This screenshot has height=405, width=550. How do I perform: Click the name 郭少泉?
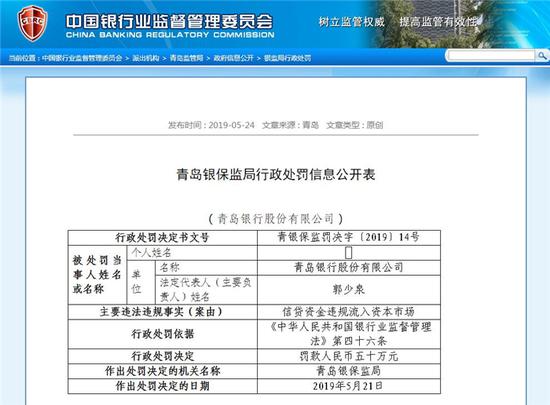click(x=349, y=290)
